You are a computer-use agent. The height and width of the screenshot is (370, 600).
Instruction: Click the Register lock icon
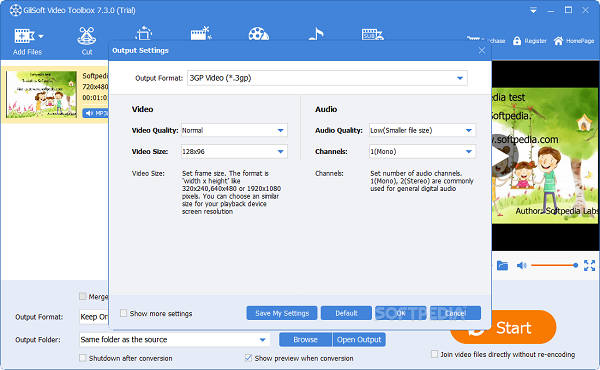coord(517,41)
